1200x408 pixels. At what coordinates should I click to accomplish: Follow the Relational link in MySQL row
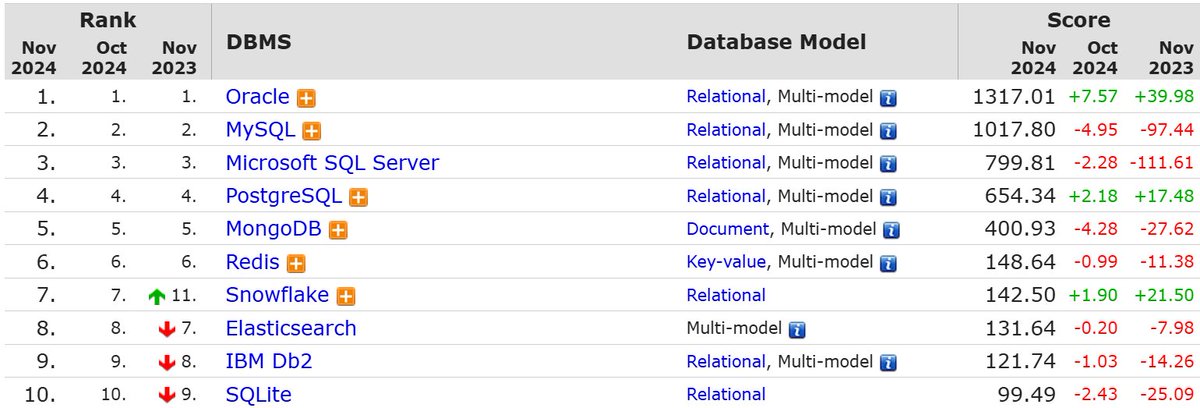(726, 131)
